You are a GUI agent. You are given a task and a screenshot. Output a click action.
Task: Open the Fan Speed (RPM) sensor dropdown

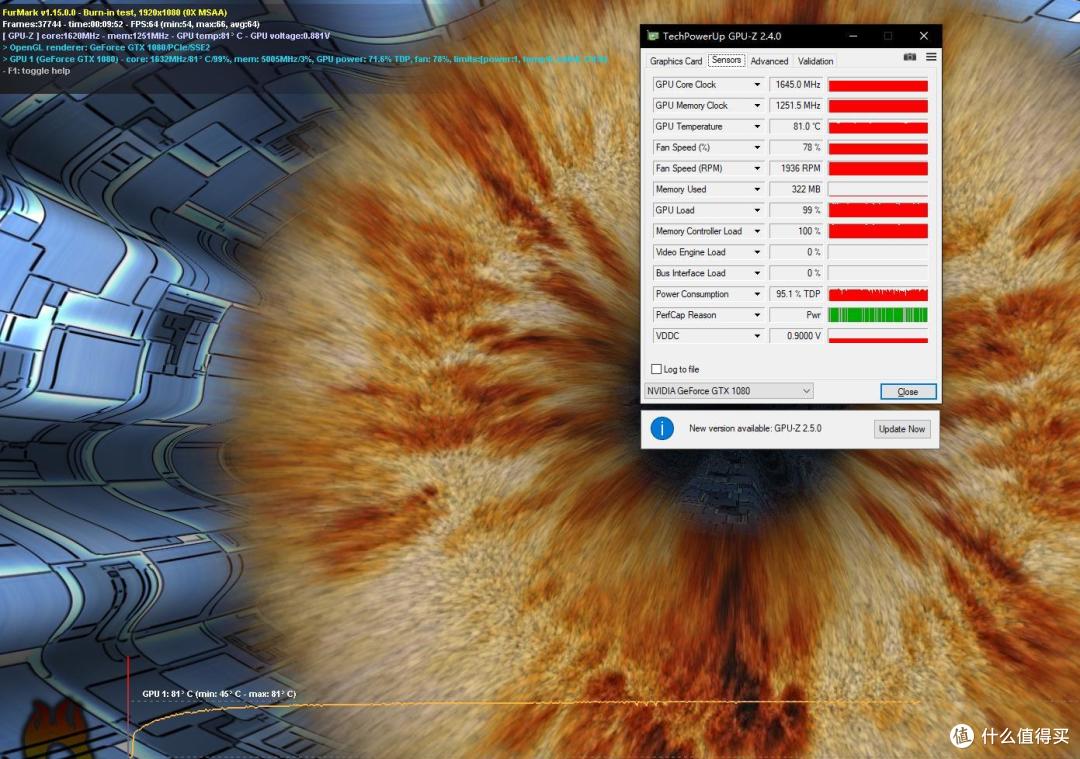pyautogui.click(x=757, y=168)
